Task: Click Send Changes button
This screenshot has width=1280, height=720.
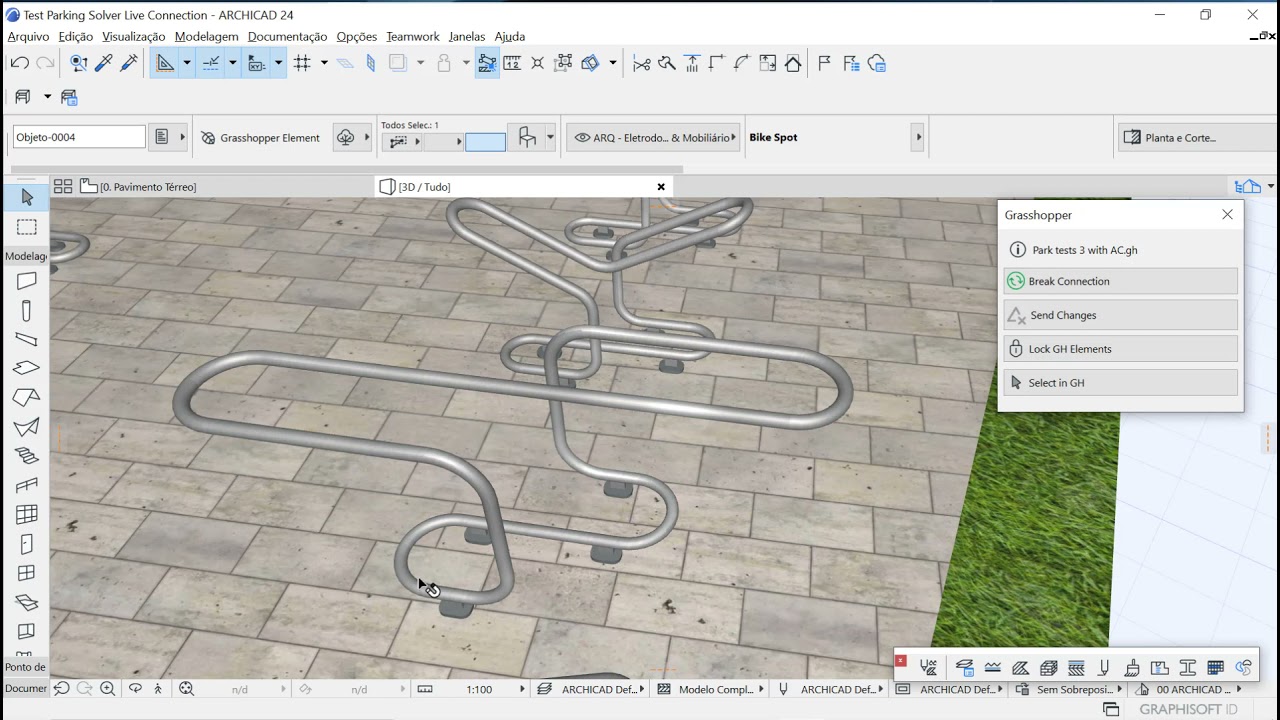Action: pos(1121,315)
